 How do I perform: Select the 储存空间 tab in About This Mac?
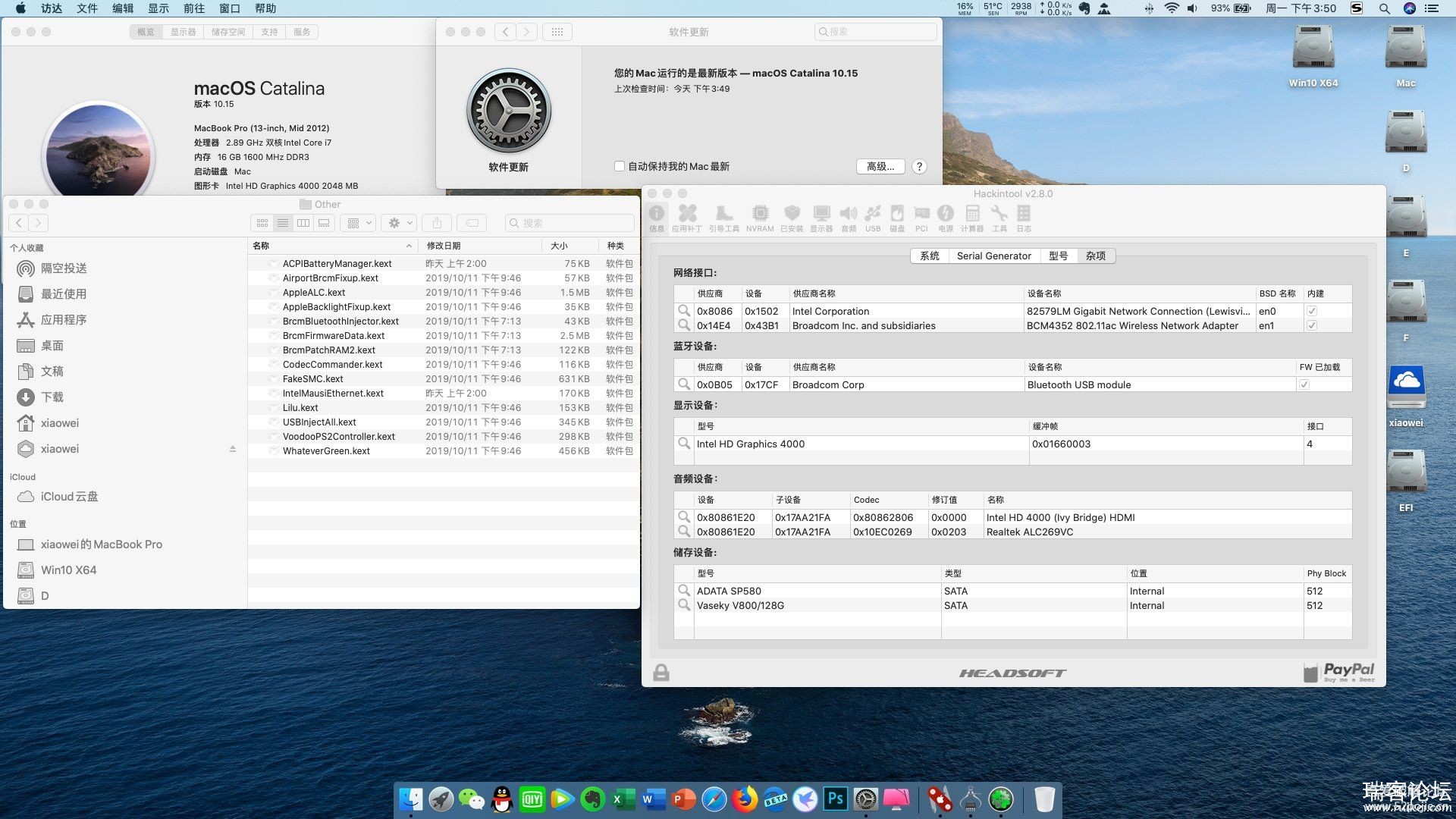[228, 32]
